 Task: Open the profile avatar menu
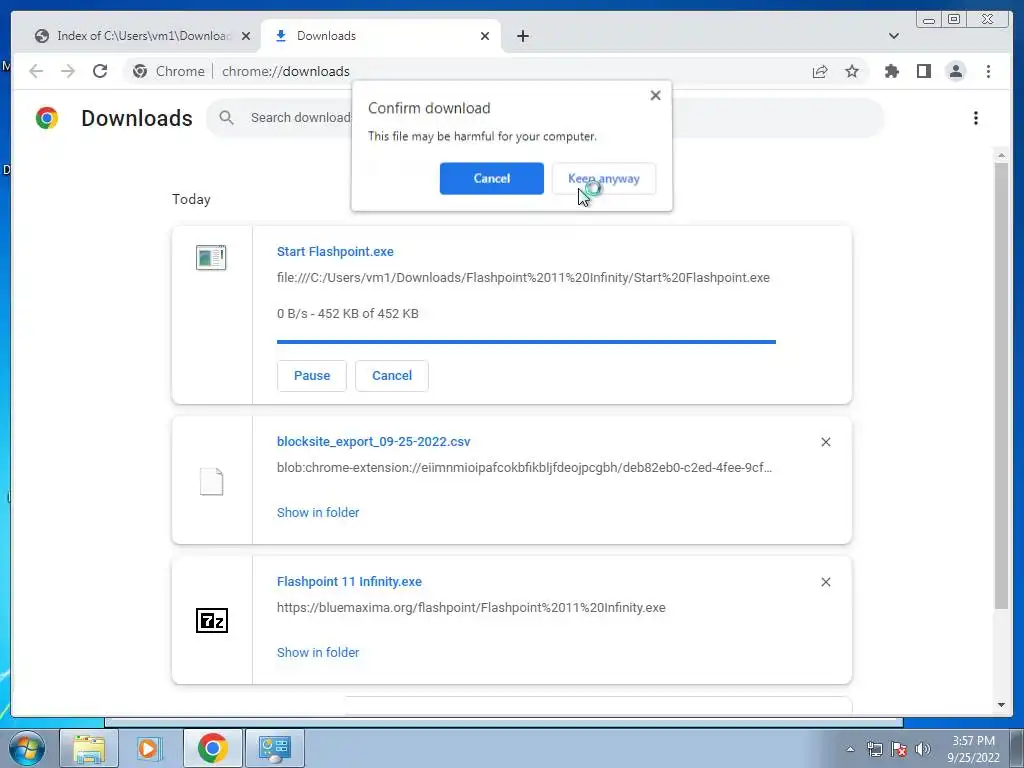(955, 71)
